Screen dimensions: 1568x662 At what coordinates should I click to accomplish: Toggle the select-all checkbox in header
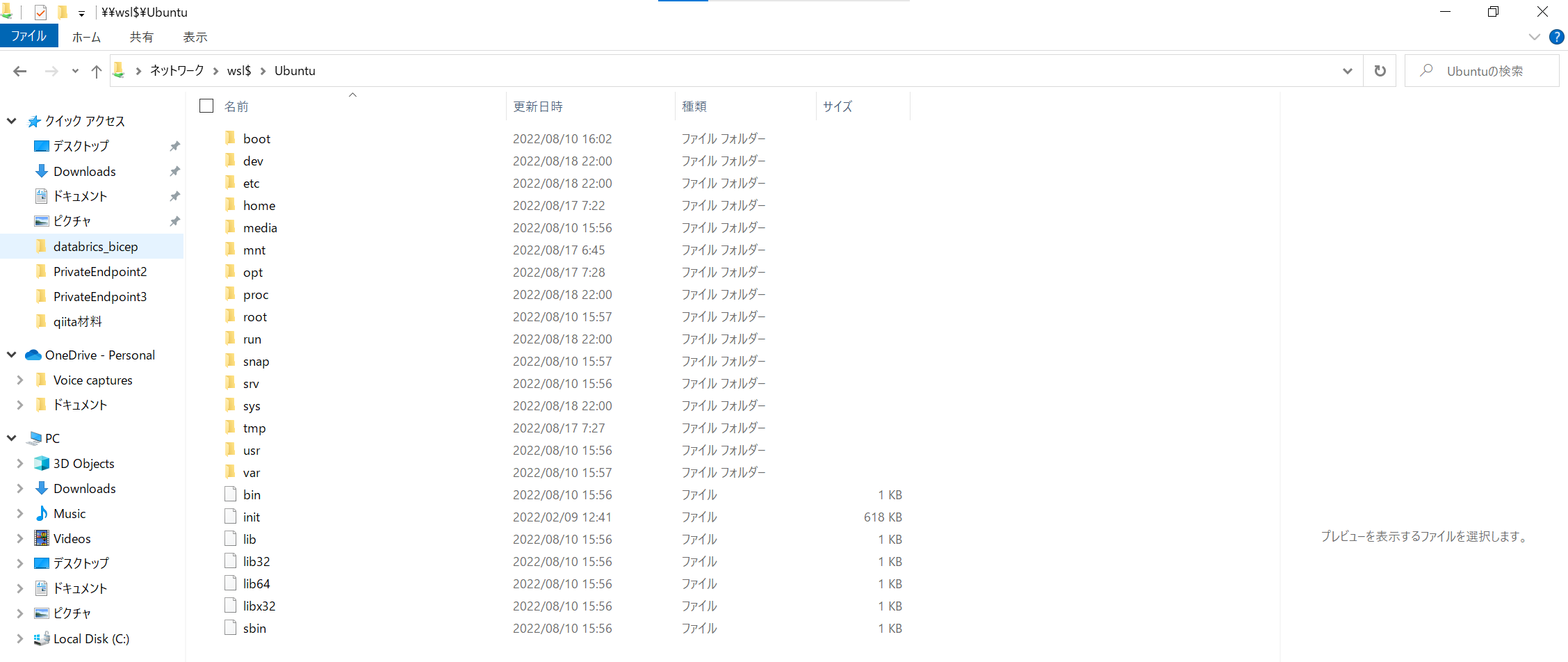click(206, 106)
